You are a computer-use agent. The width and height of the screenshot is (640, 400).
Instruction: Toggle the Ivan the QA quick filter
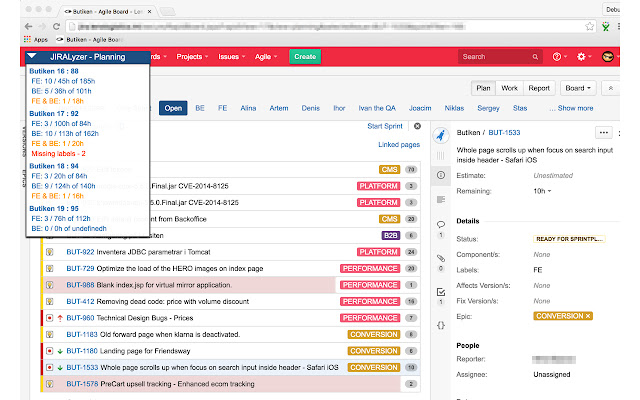pos(377,108)
